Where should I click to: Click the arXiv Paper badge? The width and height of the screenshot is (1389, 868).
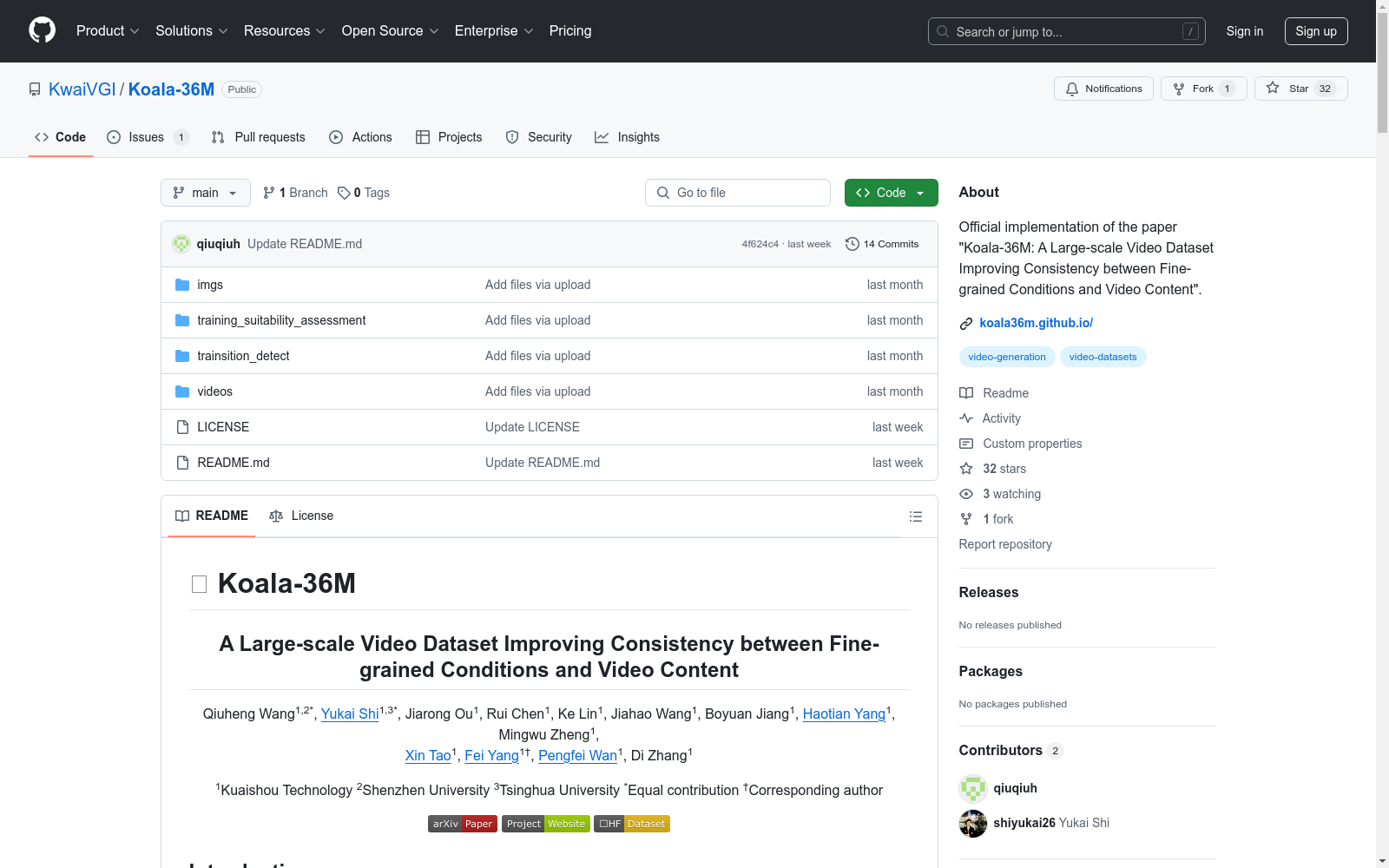pyautogui.click(x=463, y=824)
